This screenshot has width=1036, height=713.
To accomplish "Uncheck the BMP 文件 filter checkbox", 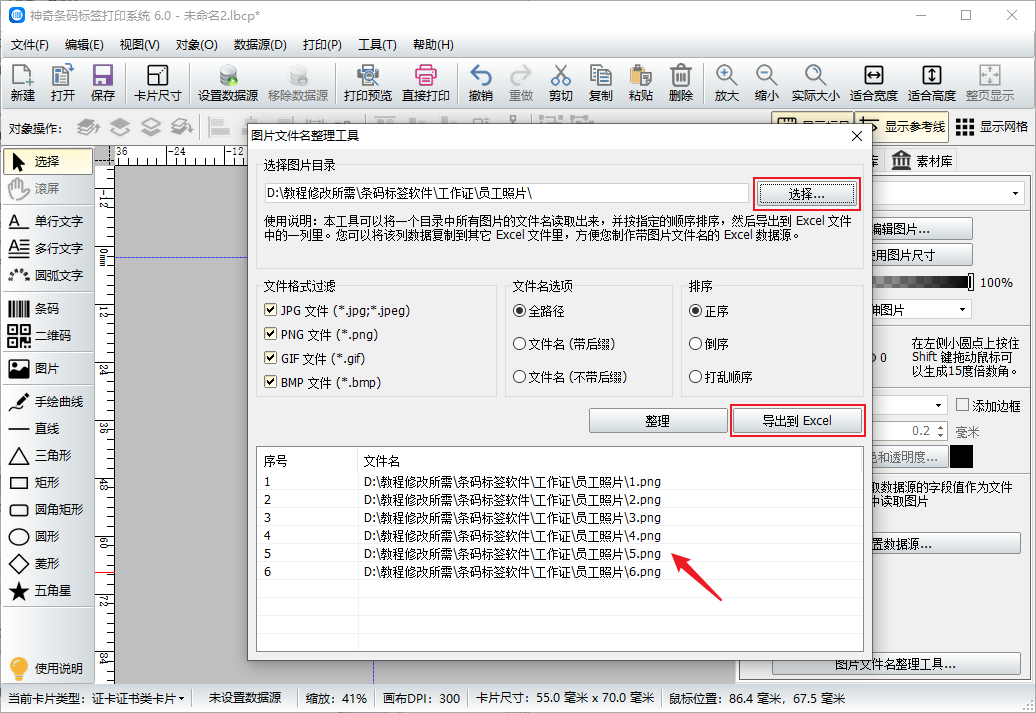I will (x=271, y=382).
